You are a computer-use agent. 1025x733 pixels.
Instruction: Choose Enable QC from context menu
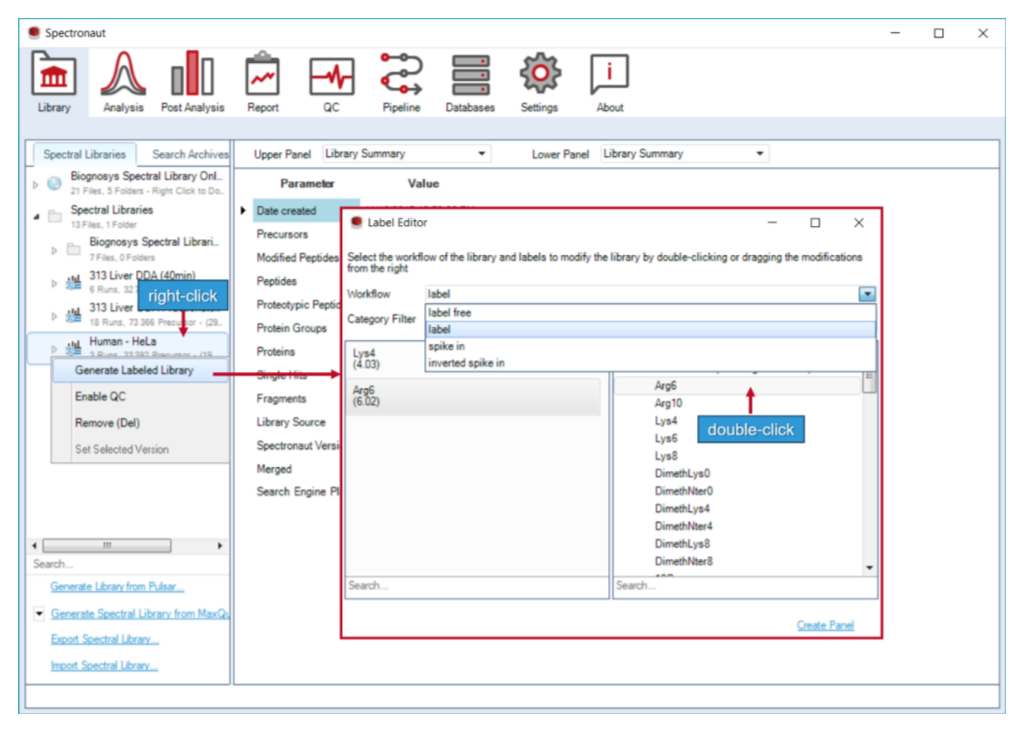[x=140, y=396]
